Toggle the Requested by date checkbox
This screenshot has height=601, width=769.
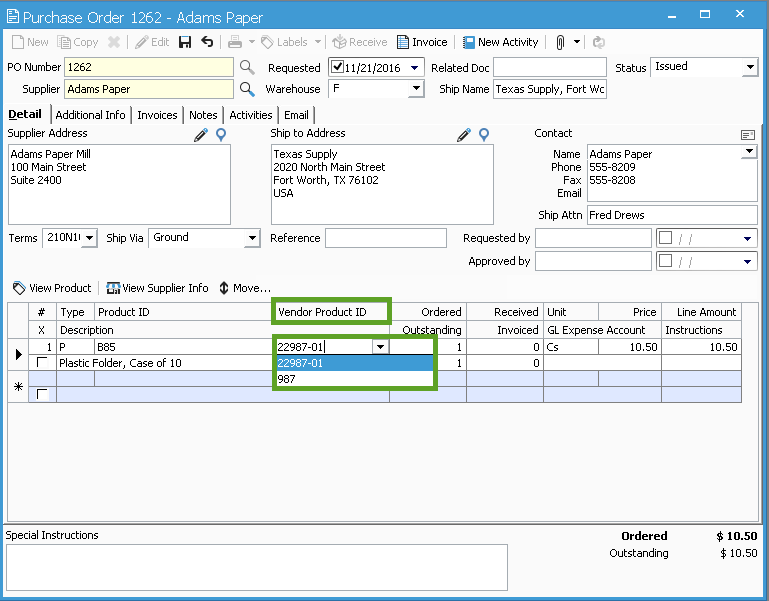(x=666, y=237)
